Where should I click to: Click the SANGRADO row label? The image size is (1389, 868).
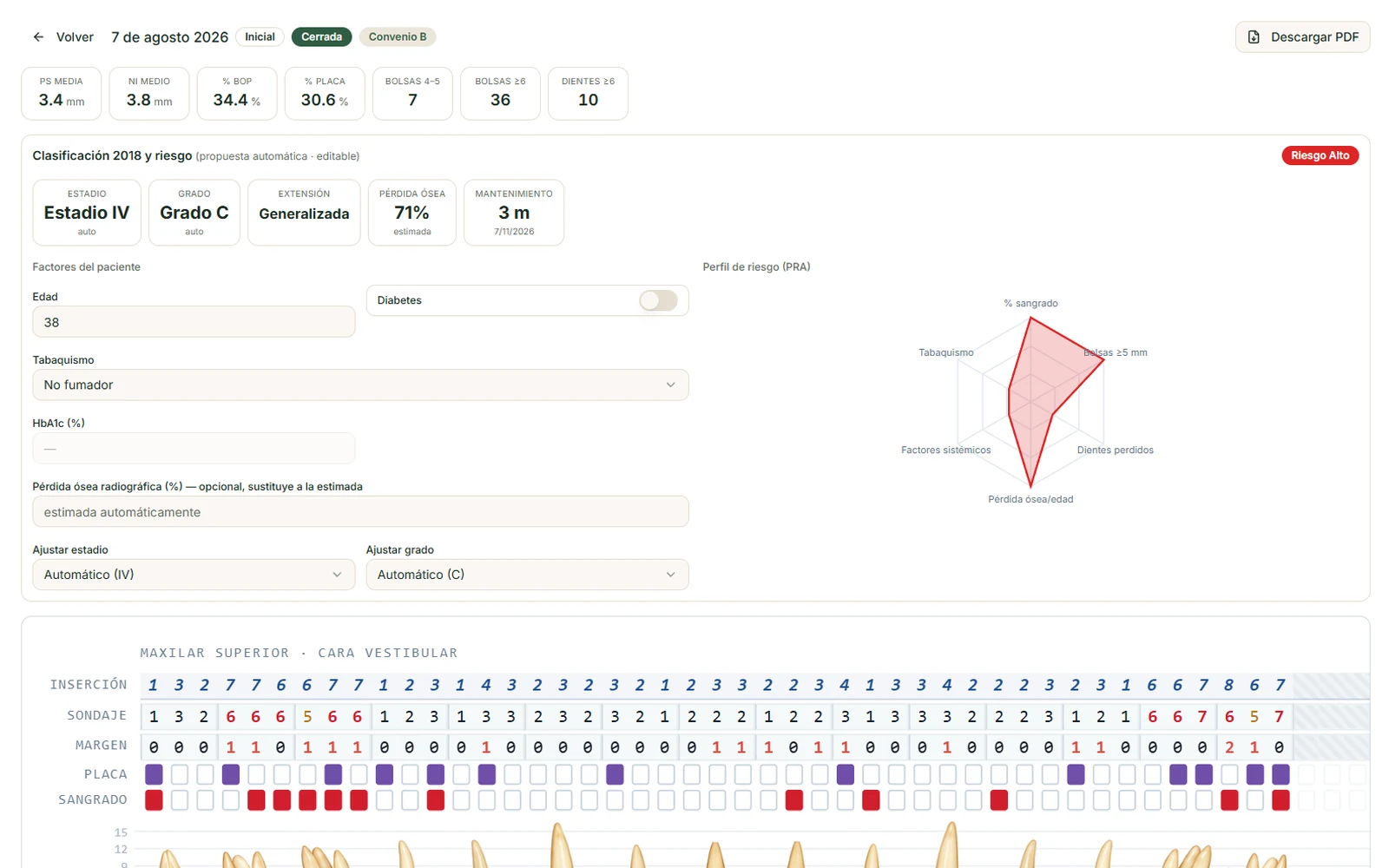click(93, 799)
